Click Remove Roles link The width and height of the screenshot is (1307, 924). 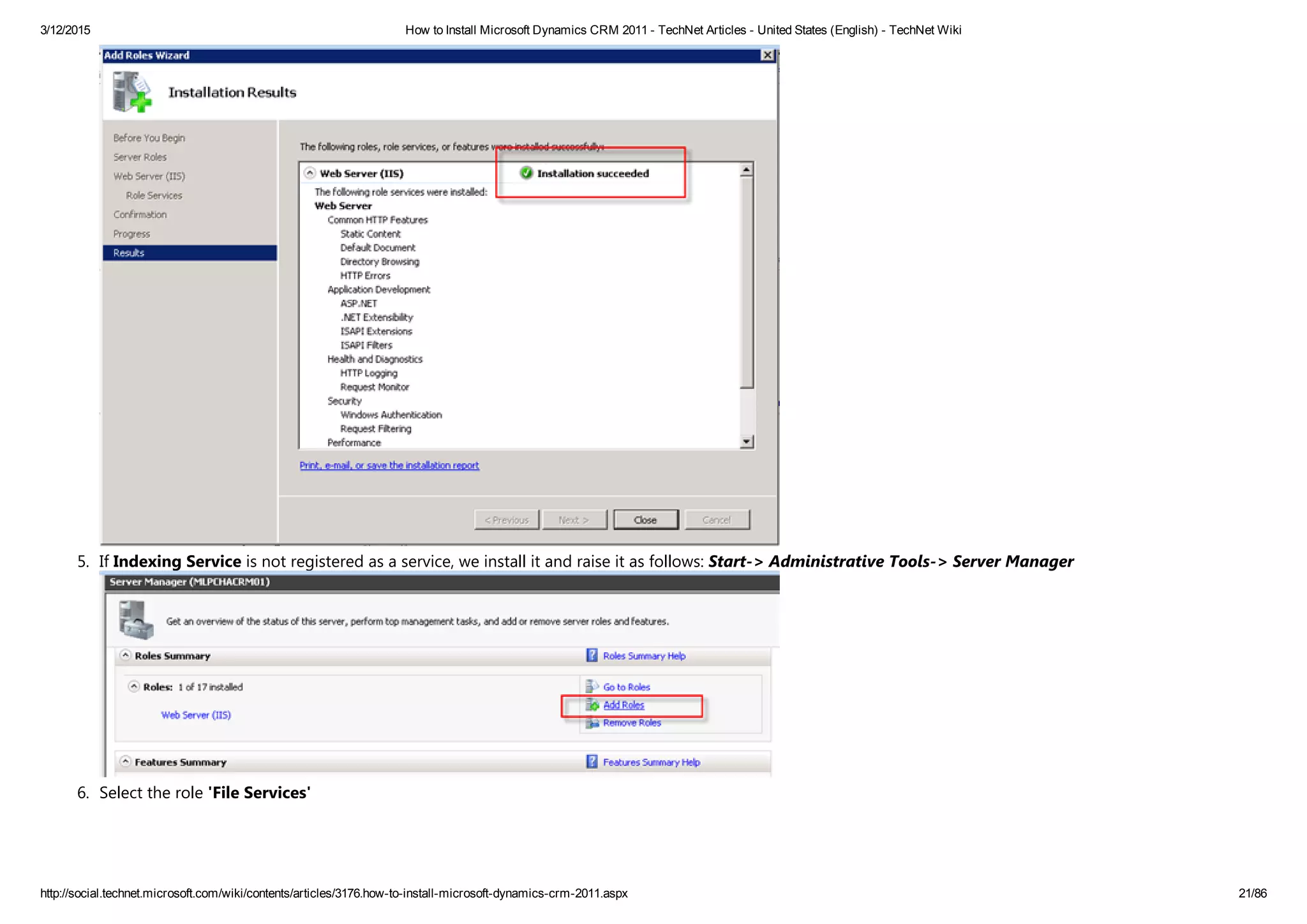coord(632,723)
